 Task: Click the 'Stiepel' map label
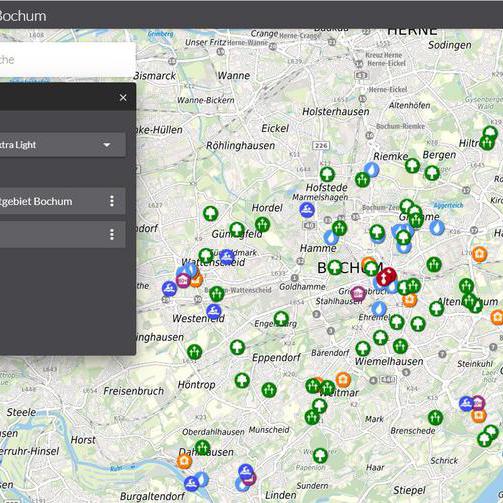[x=409, y=490]
